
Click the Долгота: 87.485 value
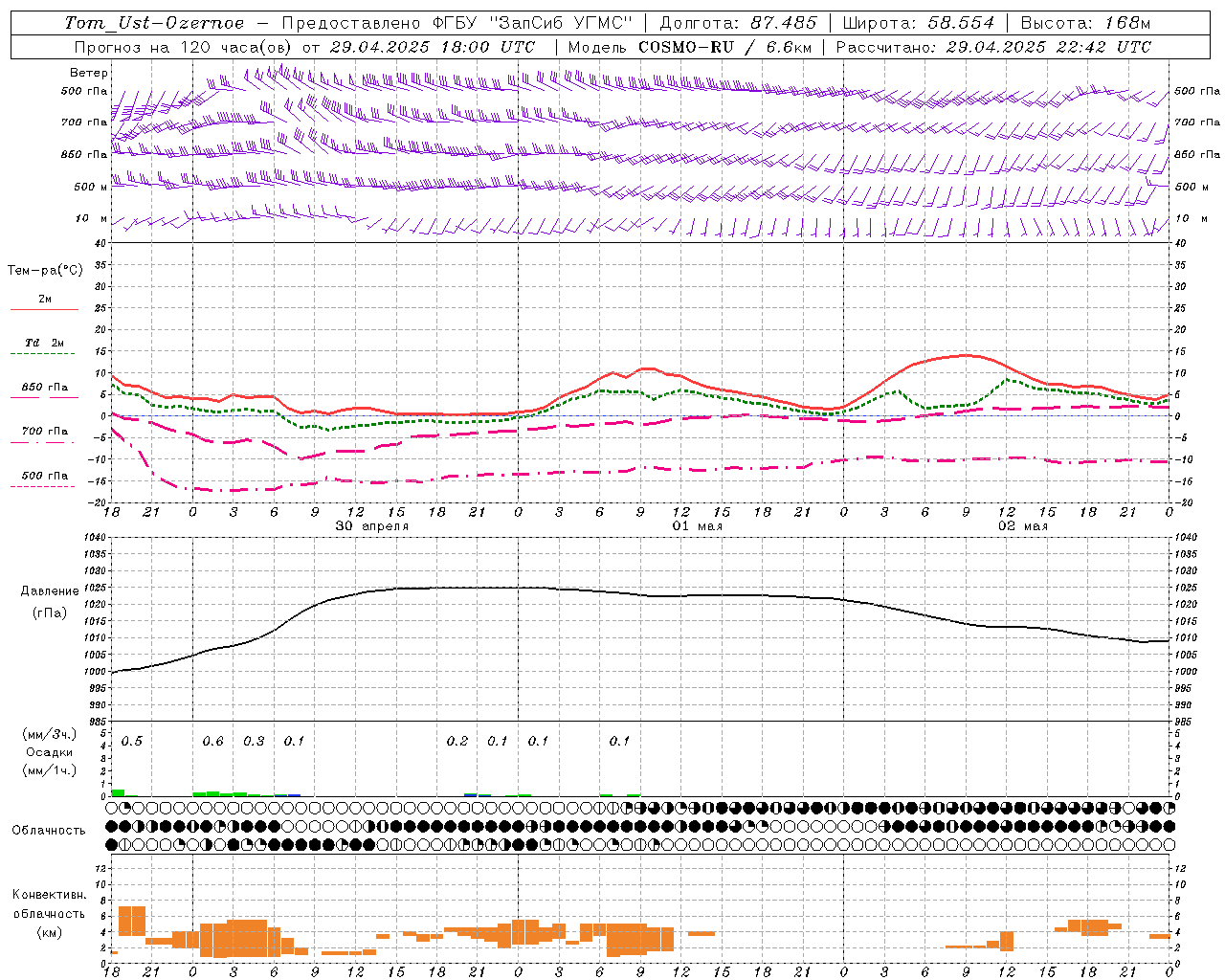[738, 23]
